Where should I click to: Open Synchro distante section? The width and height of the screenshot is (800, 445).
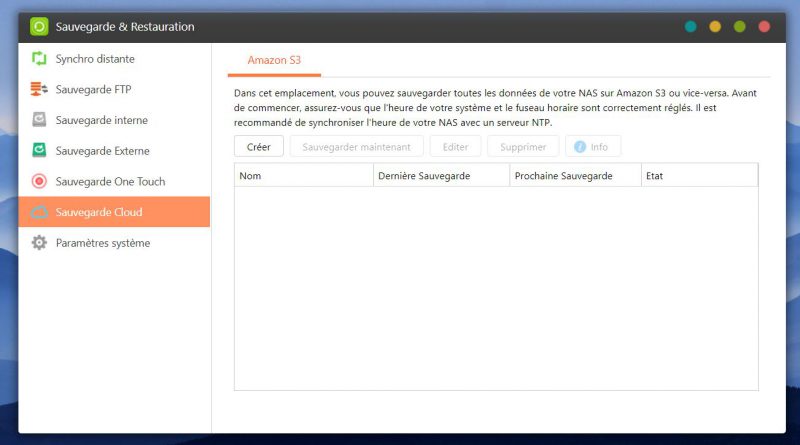click(114, 59)
